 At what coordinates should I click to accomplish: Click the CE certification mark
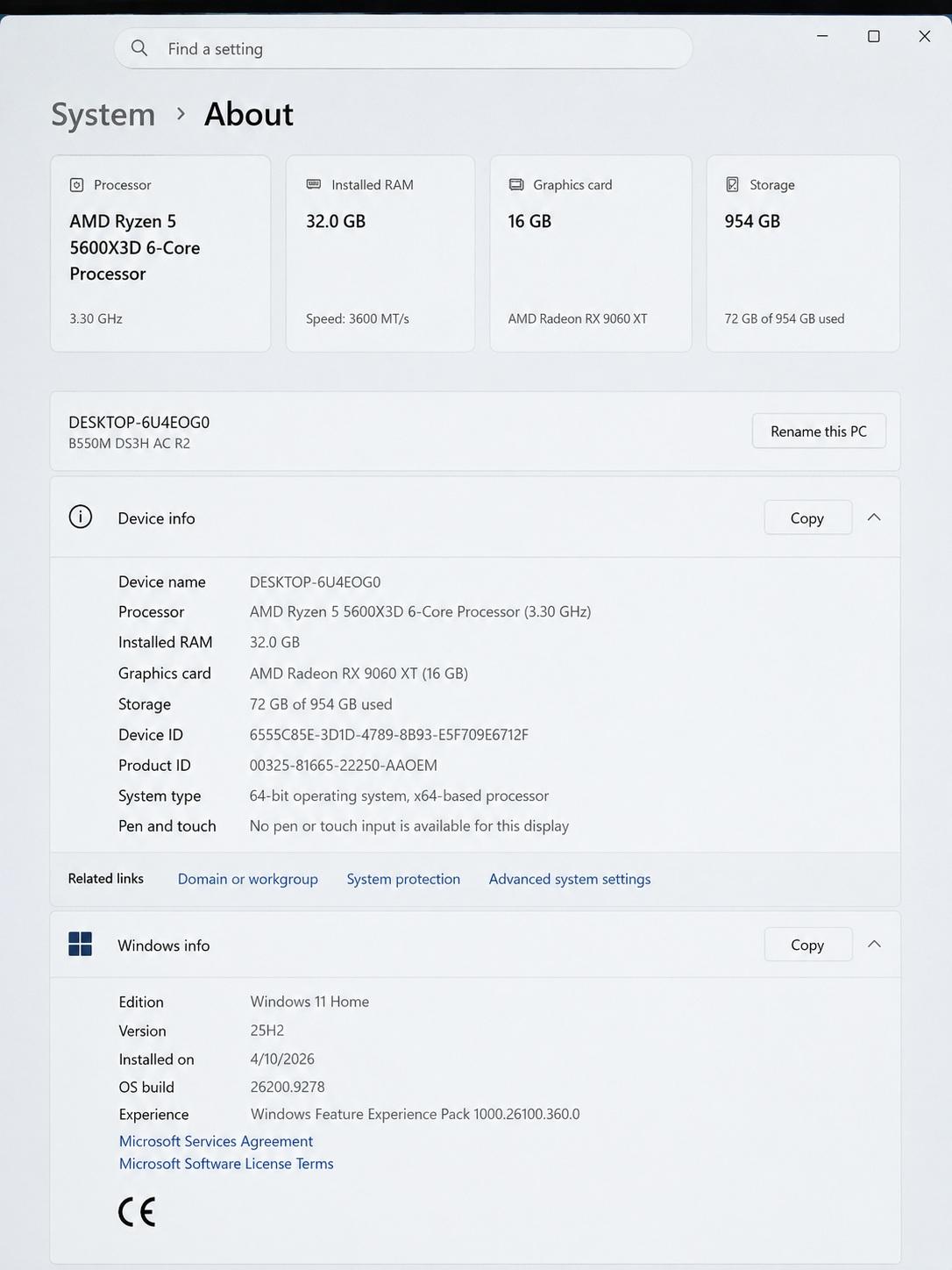[137, 1212]
